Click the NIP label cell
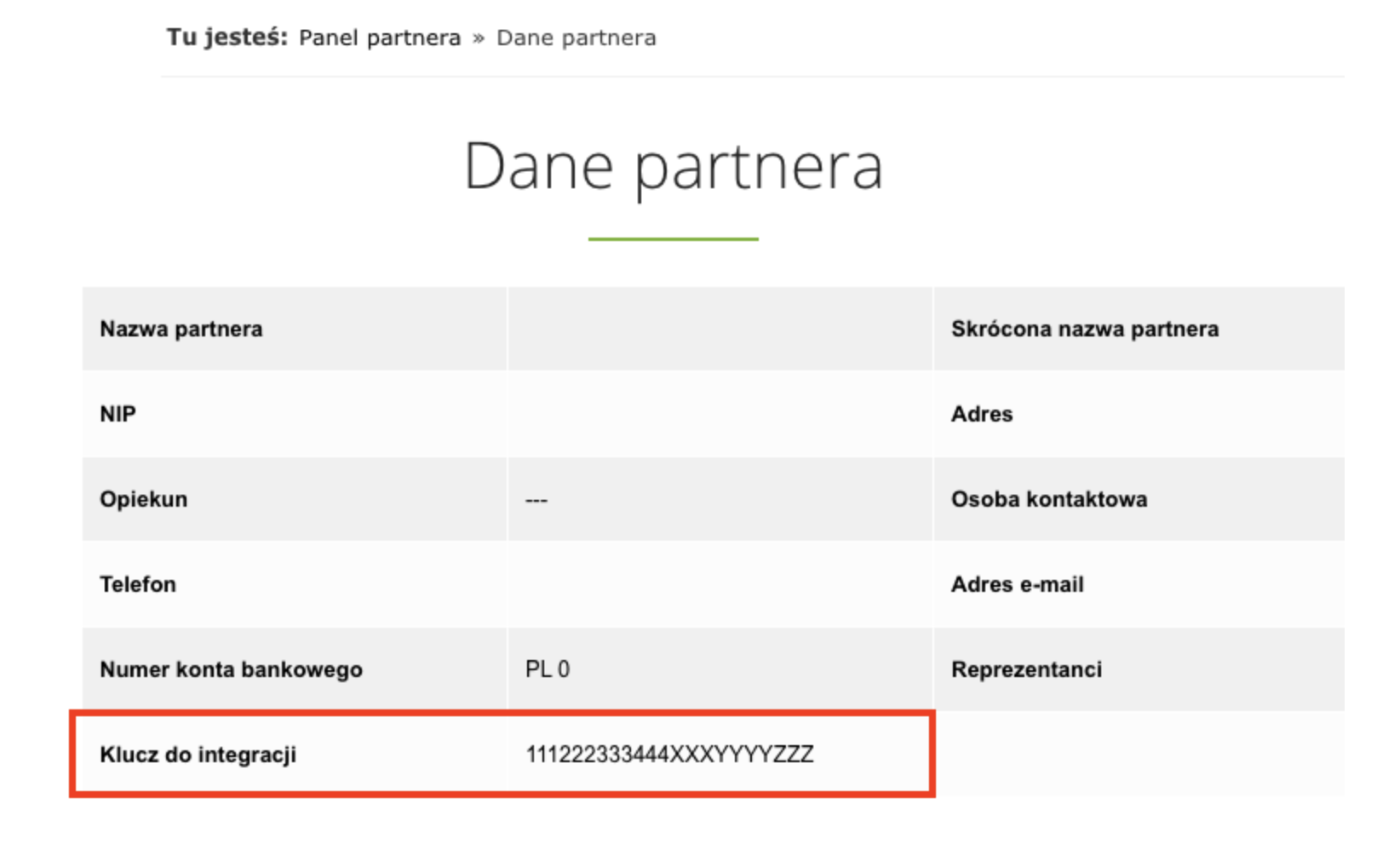Image resolution: width=1400 pixels, height=855 pixels. [x=295, y=414]
